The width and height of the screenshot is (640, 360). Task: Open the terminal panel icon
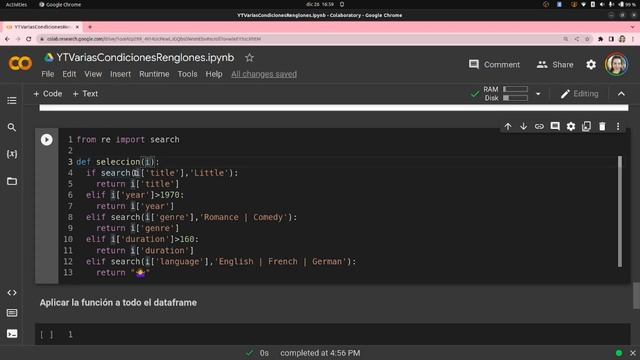click(12, 333)
